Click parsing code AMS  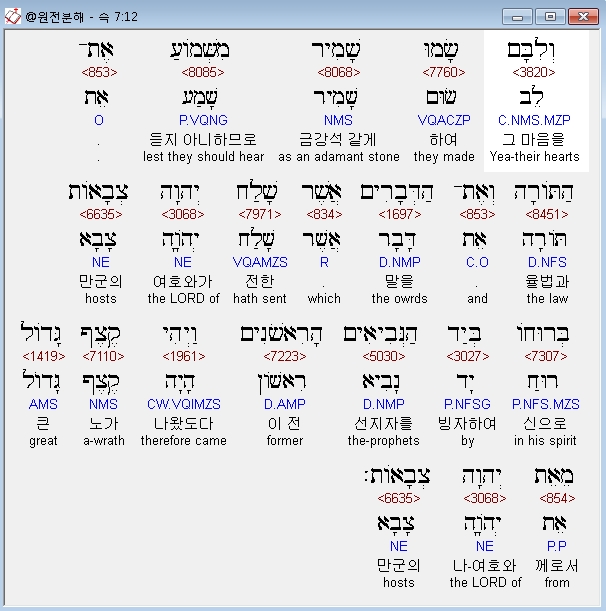pyautogui.click(x=43, y=404)
